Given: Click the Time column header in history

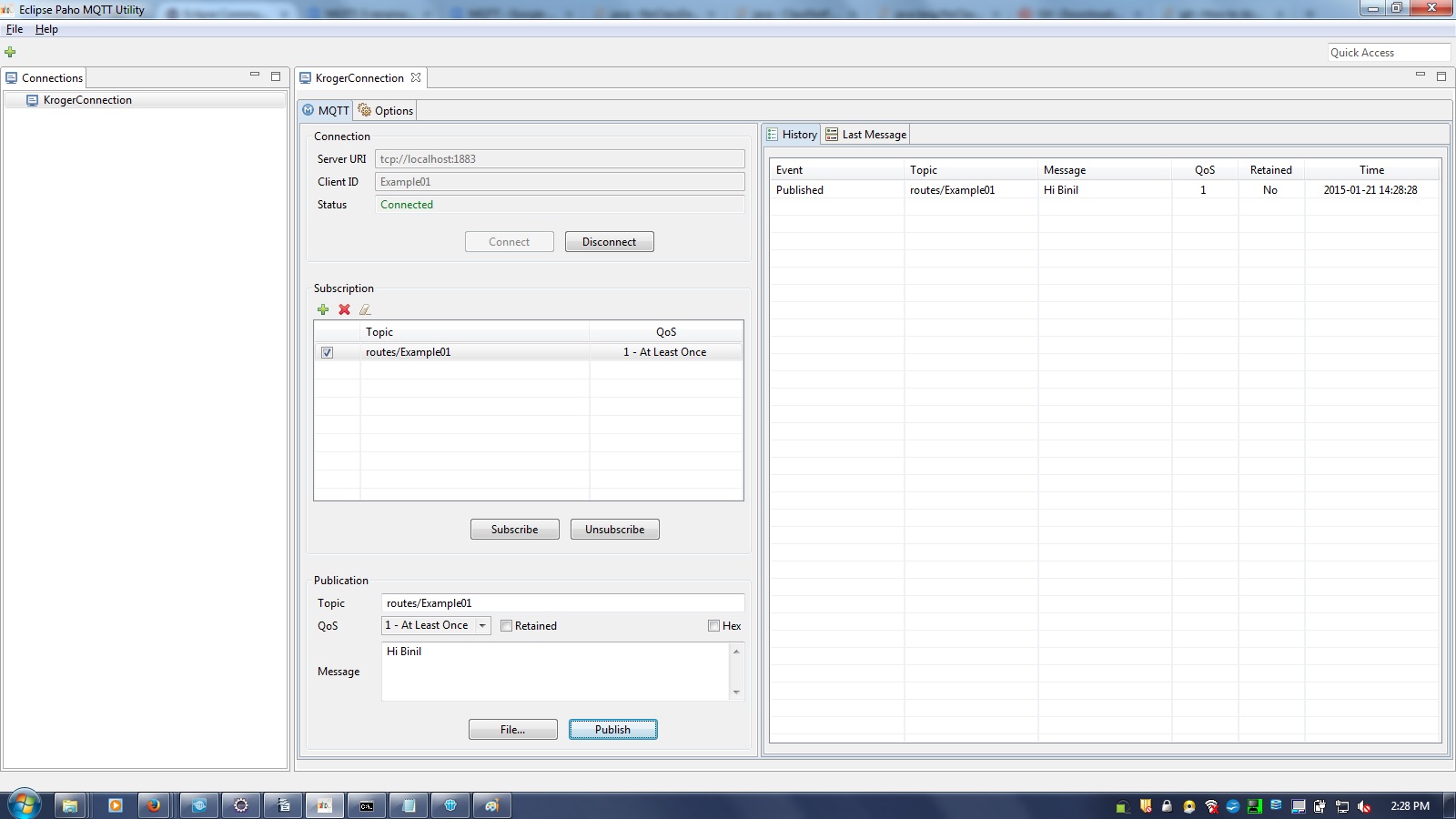Looking at the screenshot, I should 1372,170.
